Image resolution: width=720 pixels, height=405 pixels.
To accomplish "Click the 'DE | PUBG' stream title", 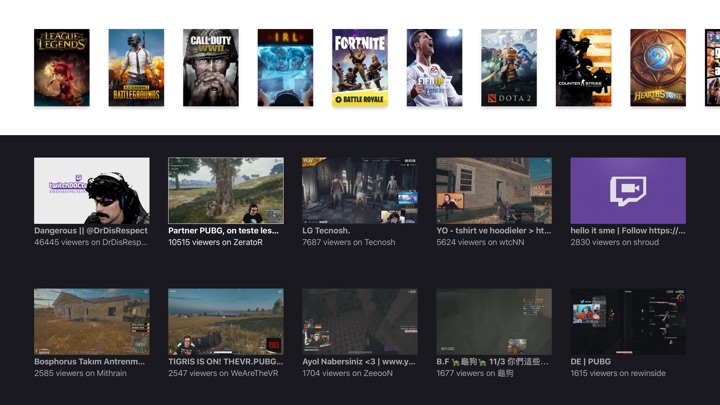I will pyautogui.click(x=591, y=361).
